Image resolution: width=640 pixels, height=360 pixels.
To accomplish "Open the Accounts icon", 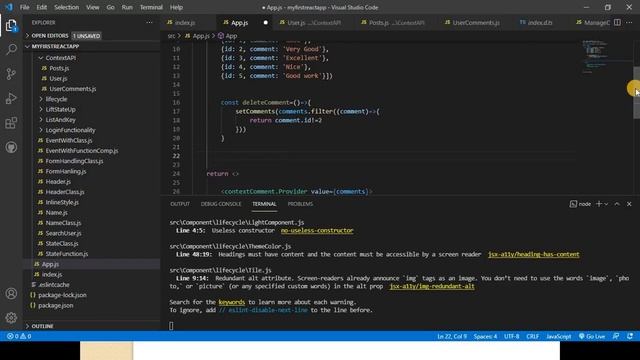I will (11, 293).
